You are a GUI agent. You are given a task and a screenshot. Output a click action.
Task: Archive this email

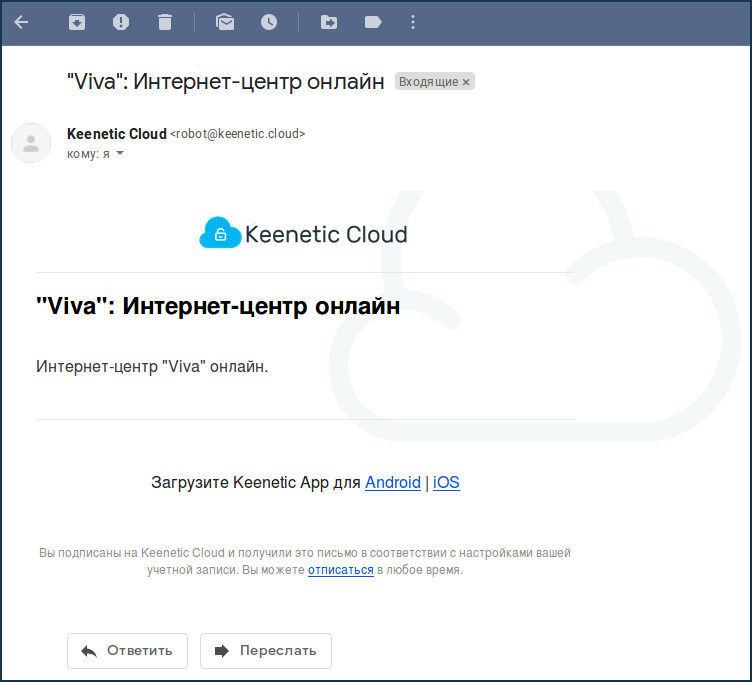[x=77, y=22]
